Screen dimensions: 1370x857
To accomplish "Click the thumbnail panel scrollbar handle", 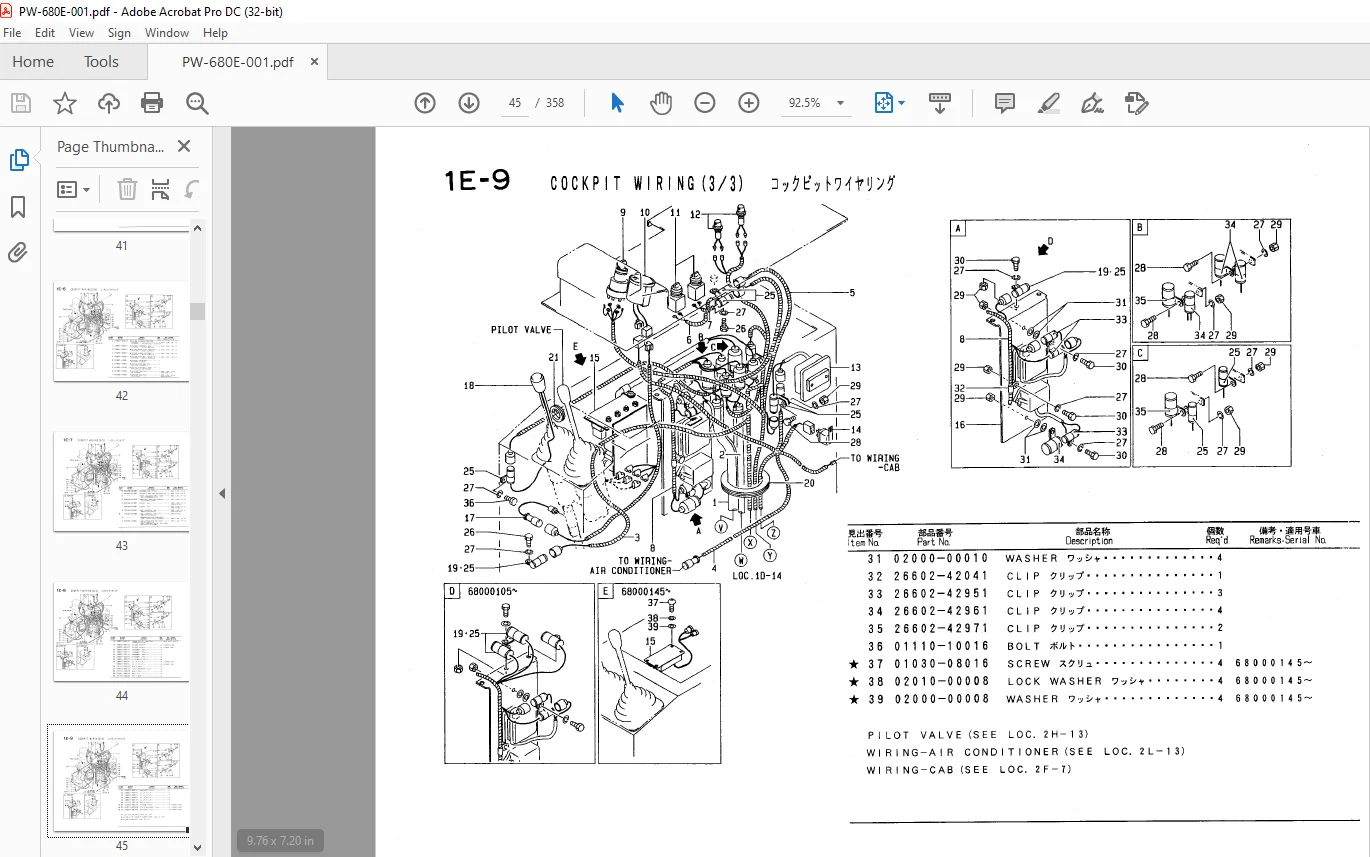I will [197, 311].
